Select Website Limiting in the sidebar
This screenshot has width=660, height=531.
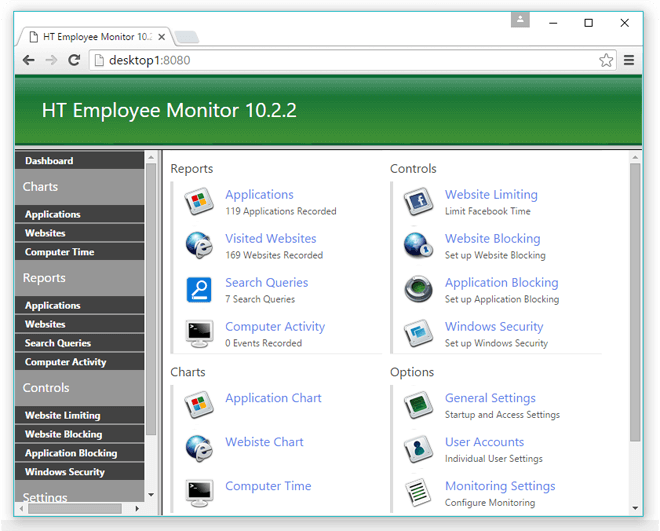[80, 415]
